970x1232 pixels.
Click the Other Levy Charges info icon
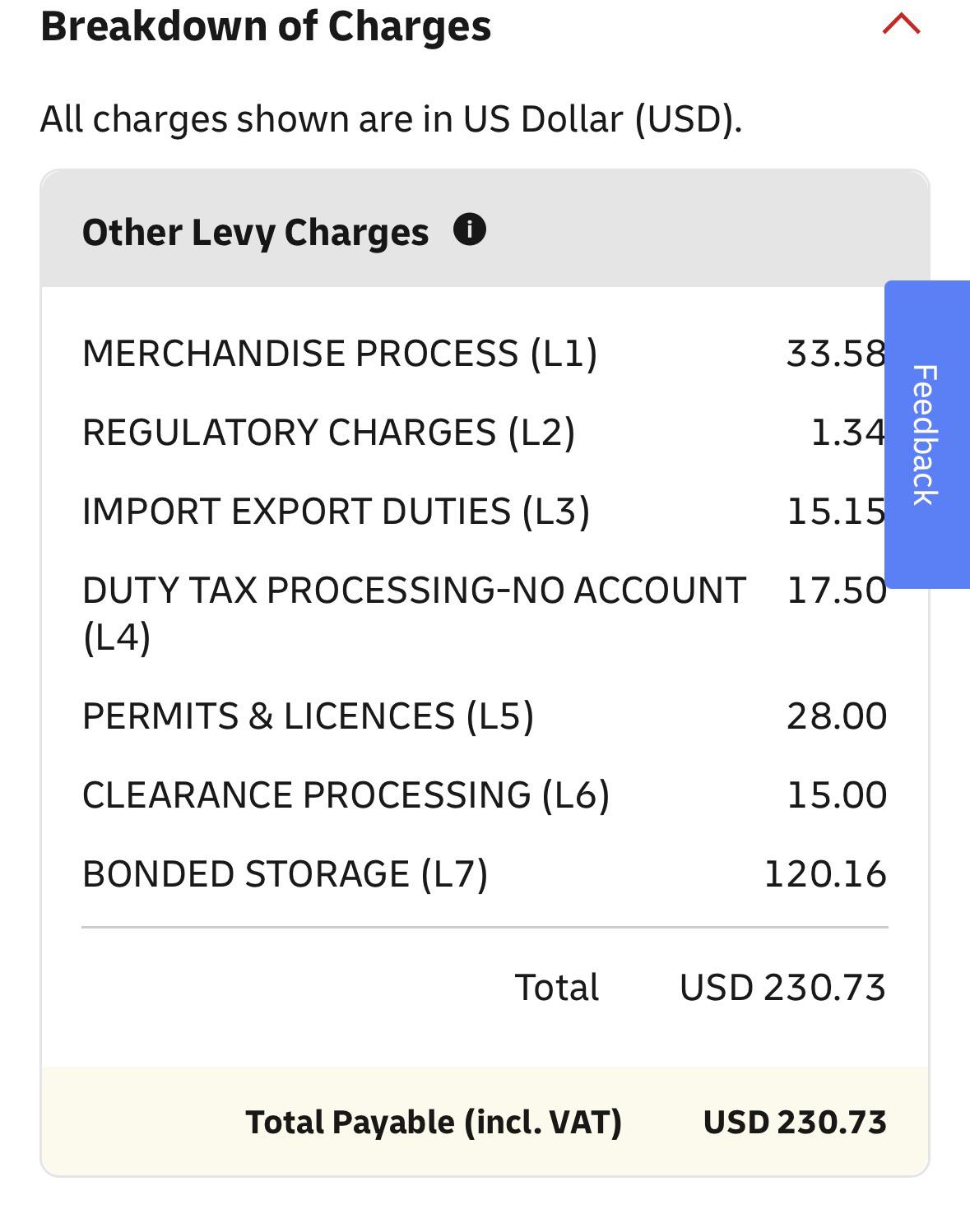tap(470, 229)
